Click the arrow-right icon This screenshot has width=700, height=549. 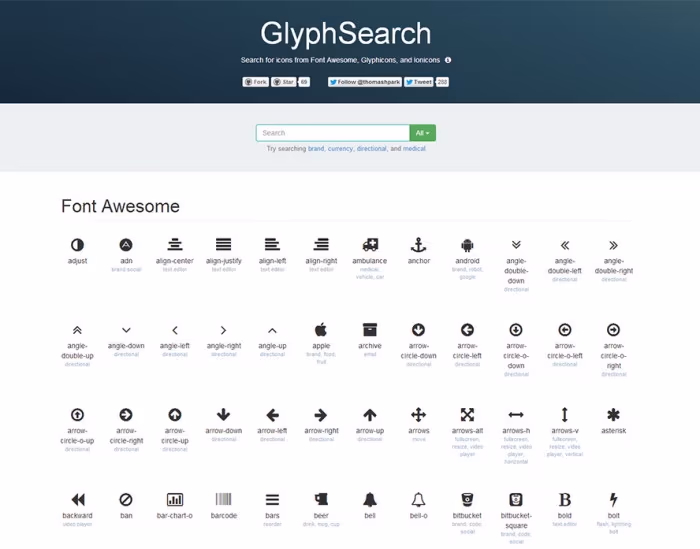[x=321, y=415]
